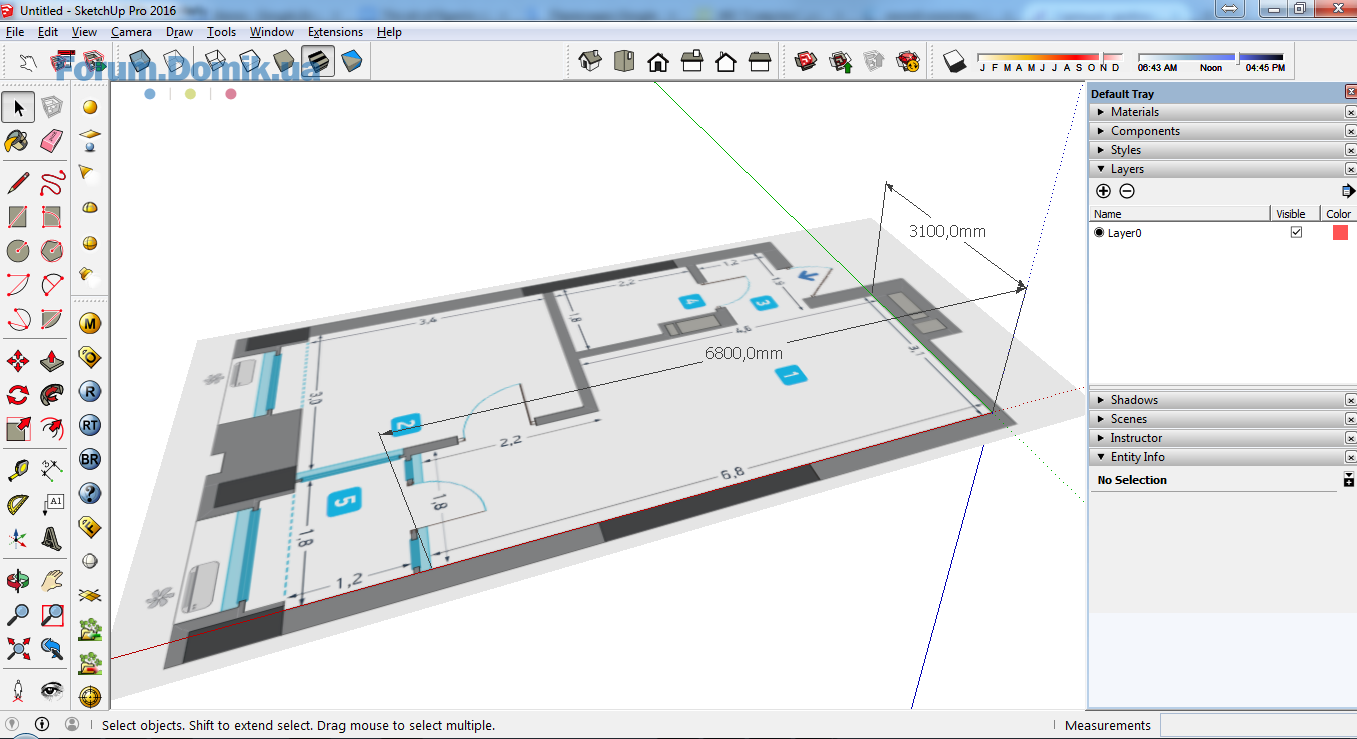Select the Text label tool
Screen dimensions: 1357x739
(52, 504)
